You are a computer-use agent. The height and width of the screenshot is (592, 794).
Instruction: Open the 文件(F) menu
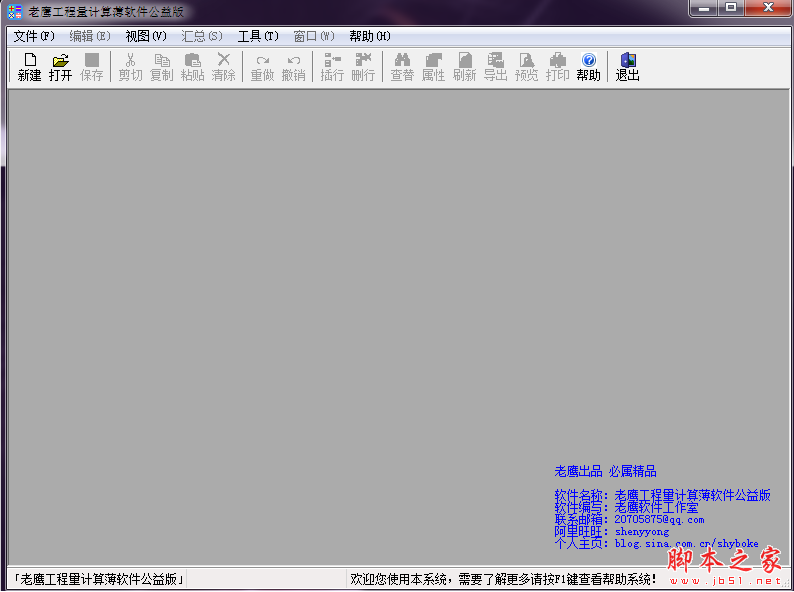click(34, 36)
